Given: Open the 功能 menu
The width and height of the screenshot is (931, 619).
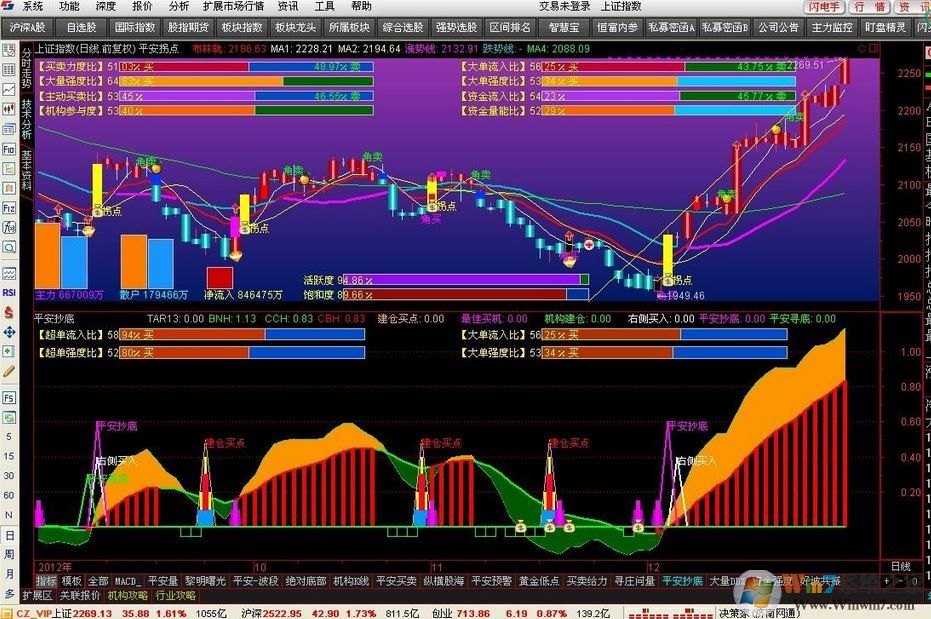Looking at the screenshot, I should click(69, 7).
